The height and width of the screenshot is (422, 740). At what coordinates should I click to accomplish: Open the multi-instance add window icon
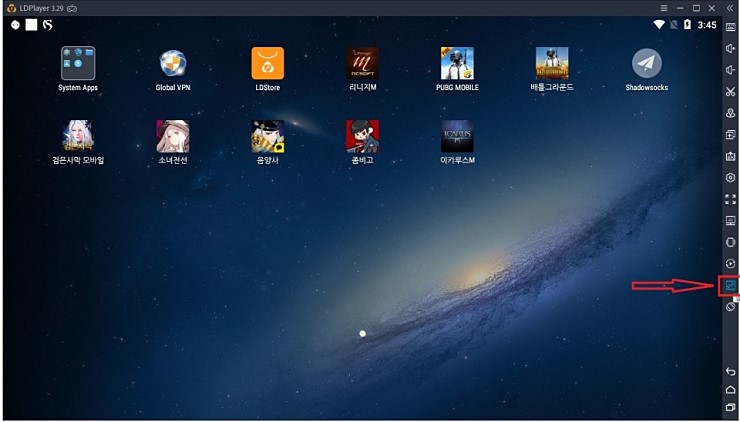730,135
